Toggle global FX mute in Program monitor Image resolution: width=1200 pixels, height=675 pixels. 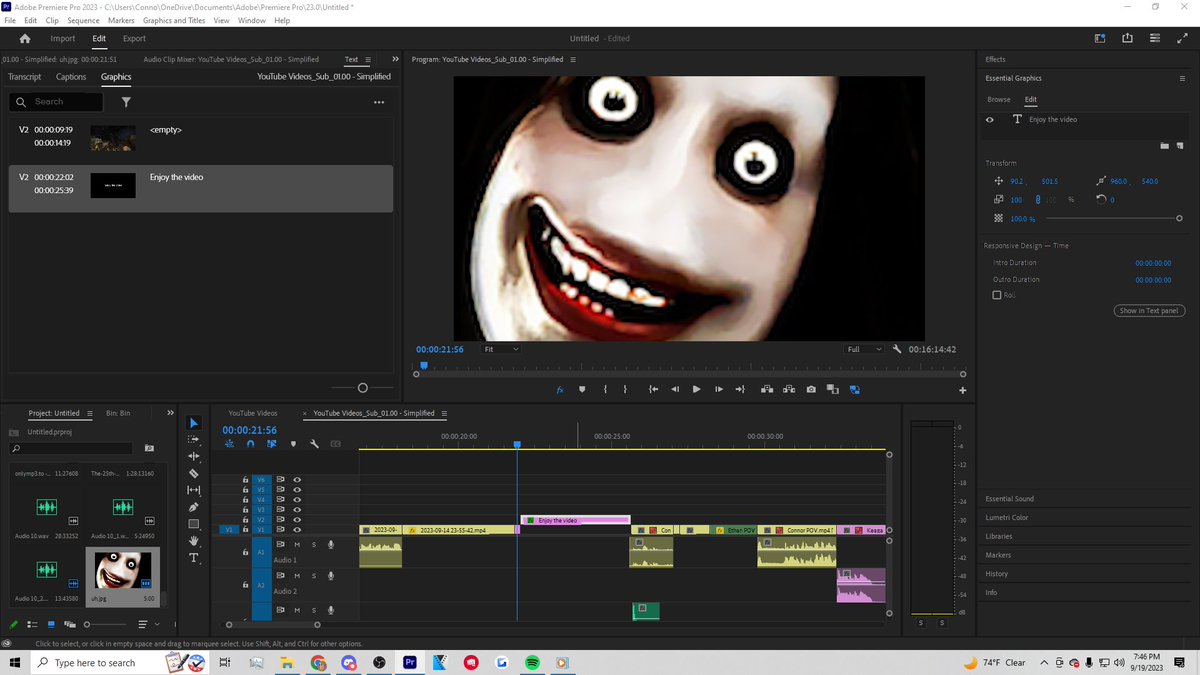coord(560,389)
